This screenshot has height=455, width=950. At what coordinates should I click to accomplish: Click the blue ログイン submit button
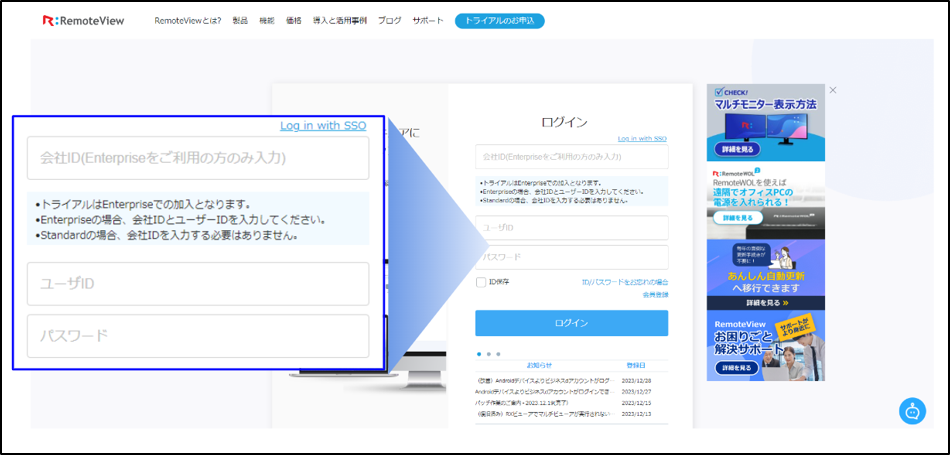tap(571, 323)
